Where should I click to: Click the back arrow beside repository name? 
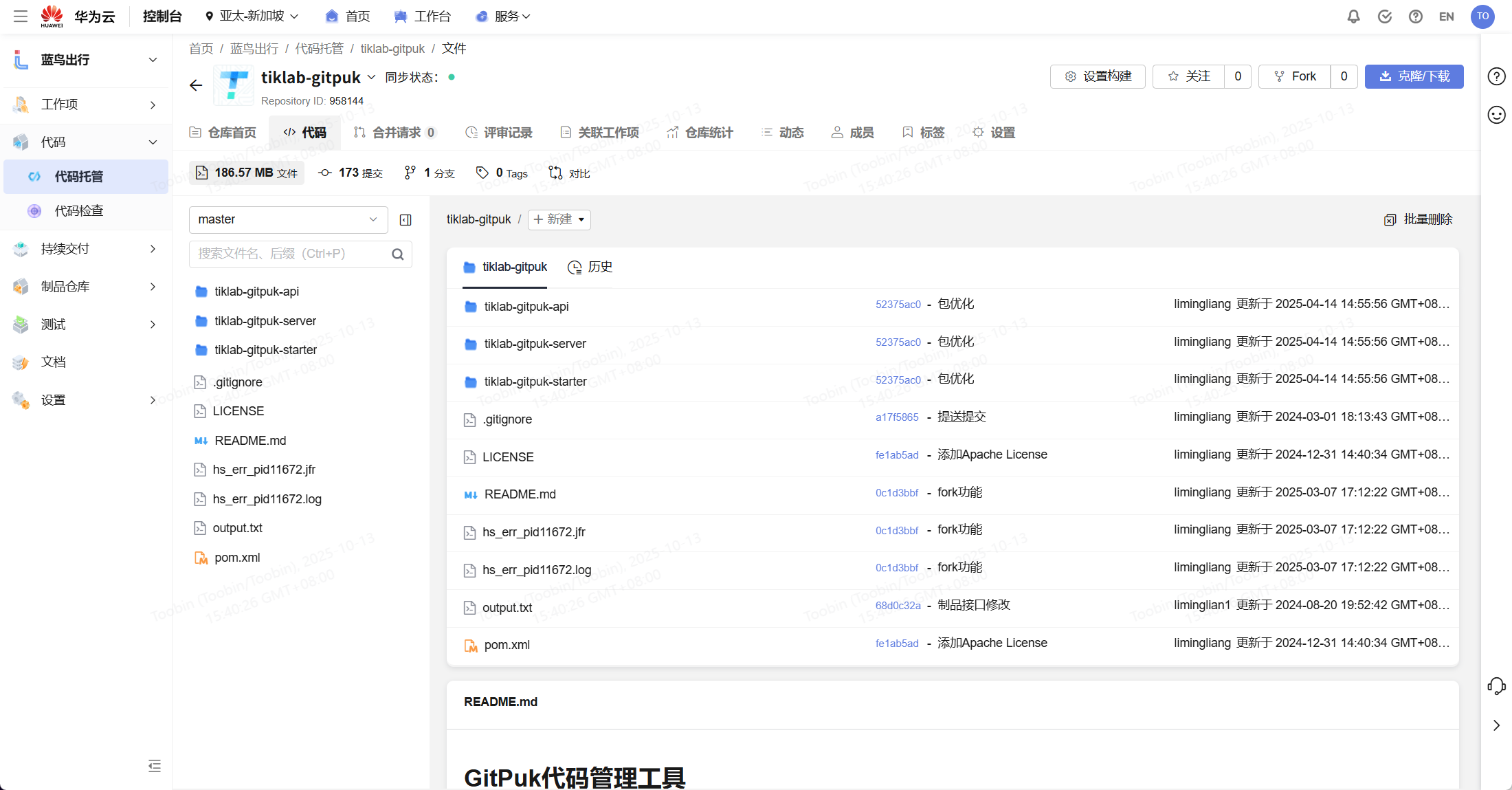[196, 85]
